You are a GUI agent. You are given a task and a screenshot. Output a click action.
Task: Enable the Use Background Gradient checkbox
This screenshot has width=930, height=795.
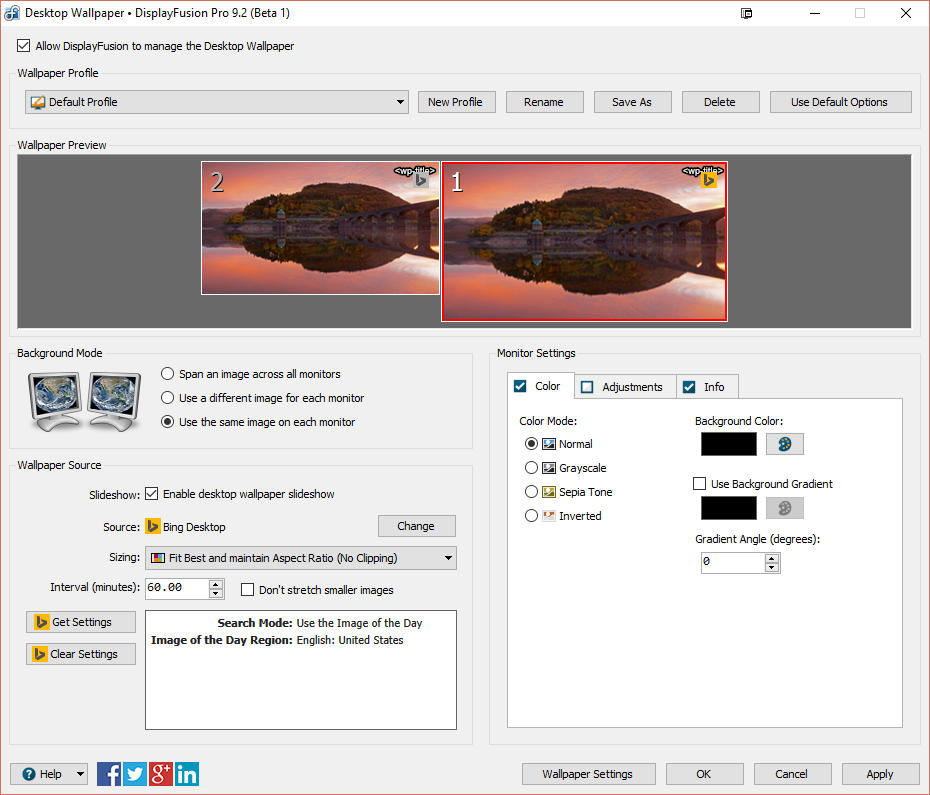point(700,484)
